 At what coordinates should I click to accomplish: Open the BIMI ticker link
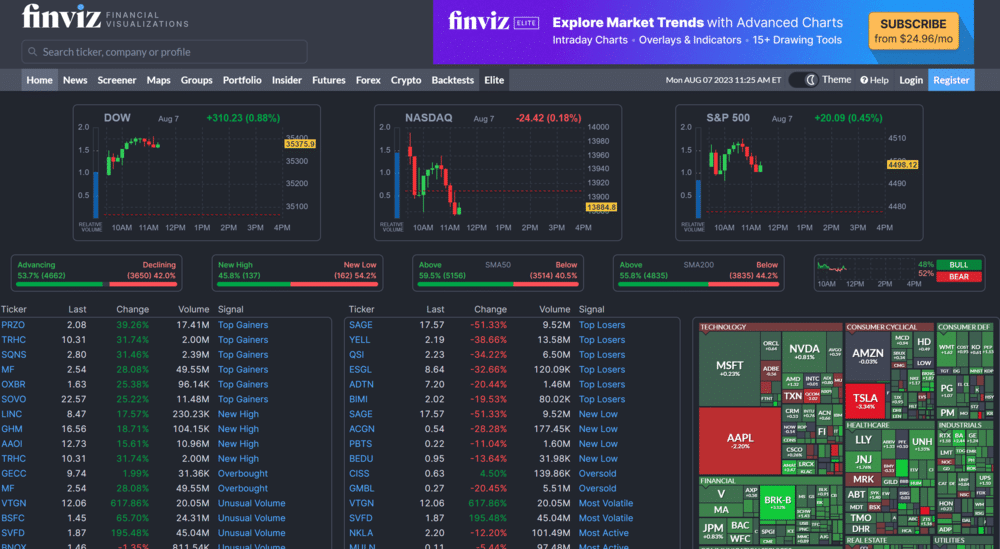(358, 399)
